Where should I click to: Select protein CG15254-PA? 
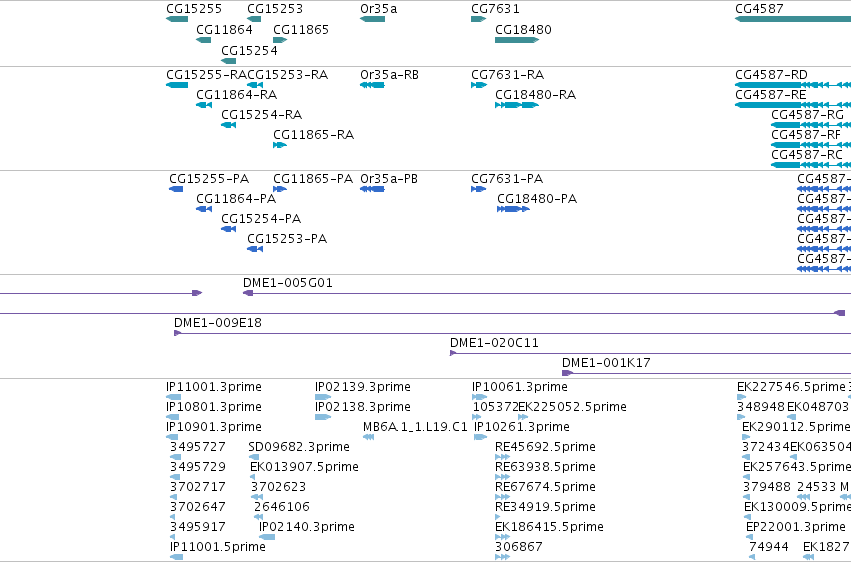261,219
